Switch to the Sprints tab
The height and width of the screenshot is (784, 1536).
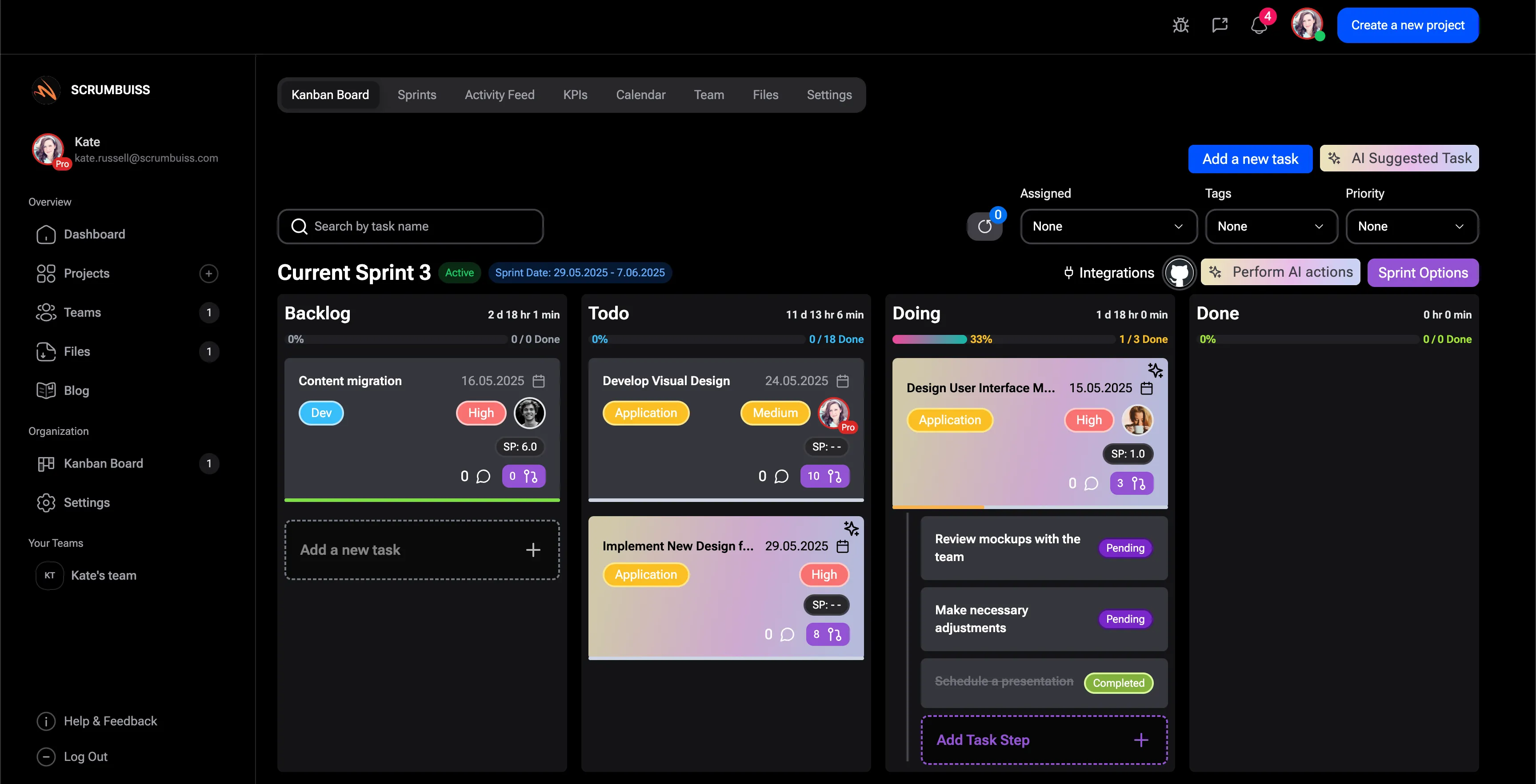417,95
